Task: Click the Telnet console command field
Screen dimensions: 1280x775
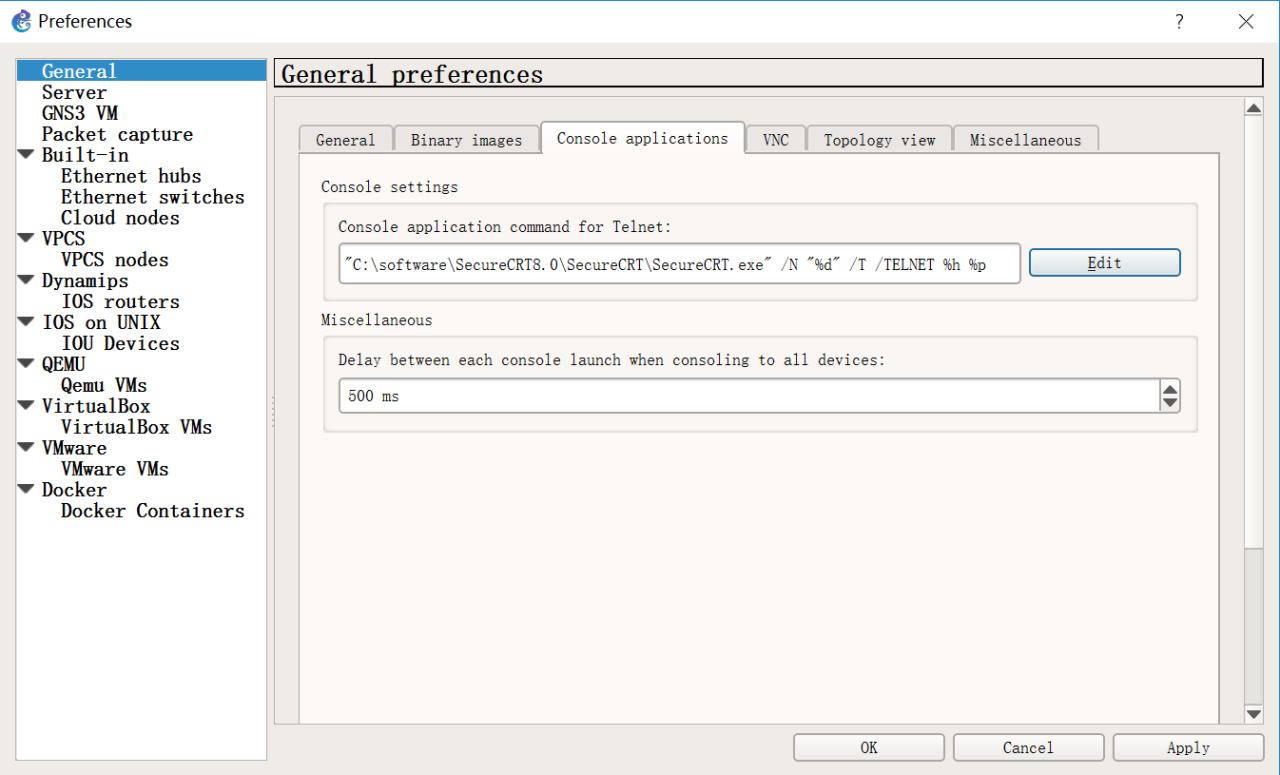Action: coord(679,263)
